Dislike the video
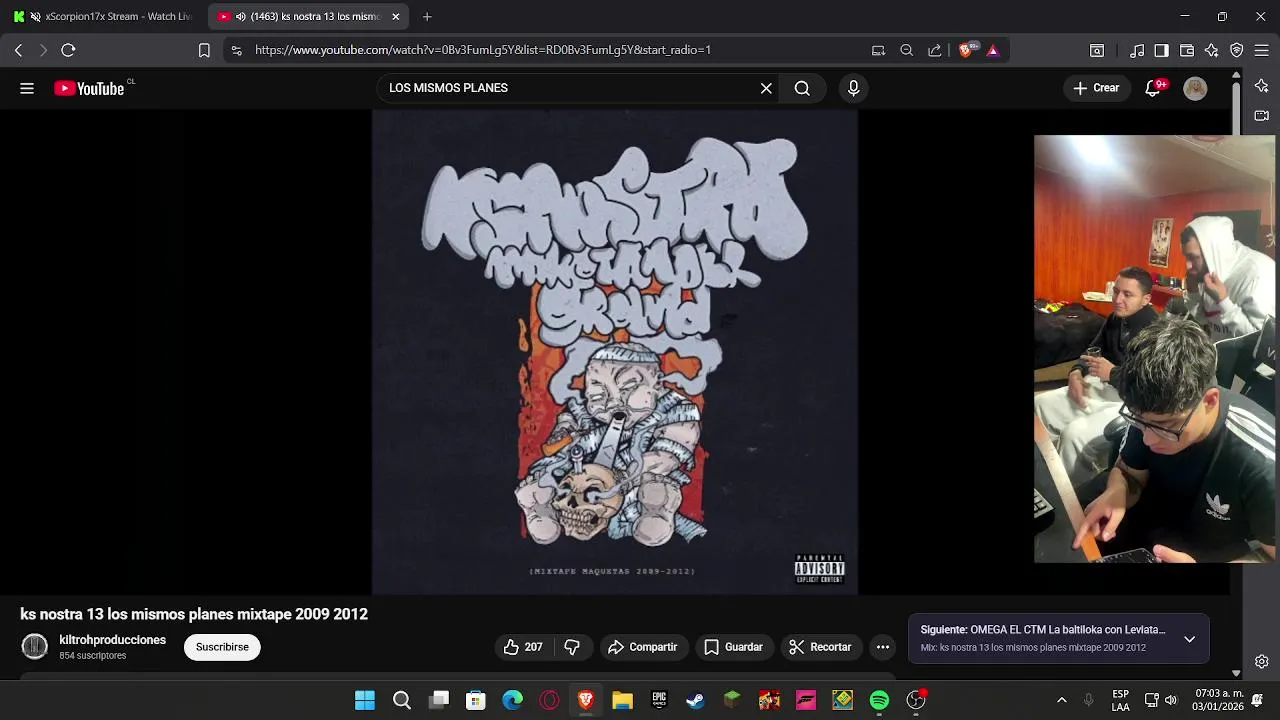Image resolution: width=1280 pixels, height=720 pixels. (x=572, y=647)
